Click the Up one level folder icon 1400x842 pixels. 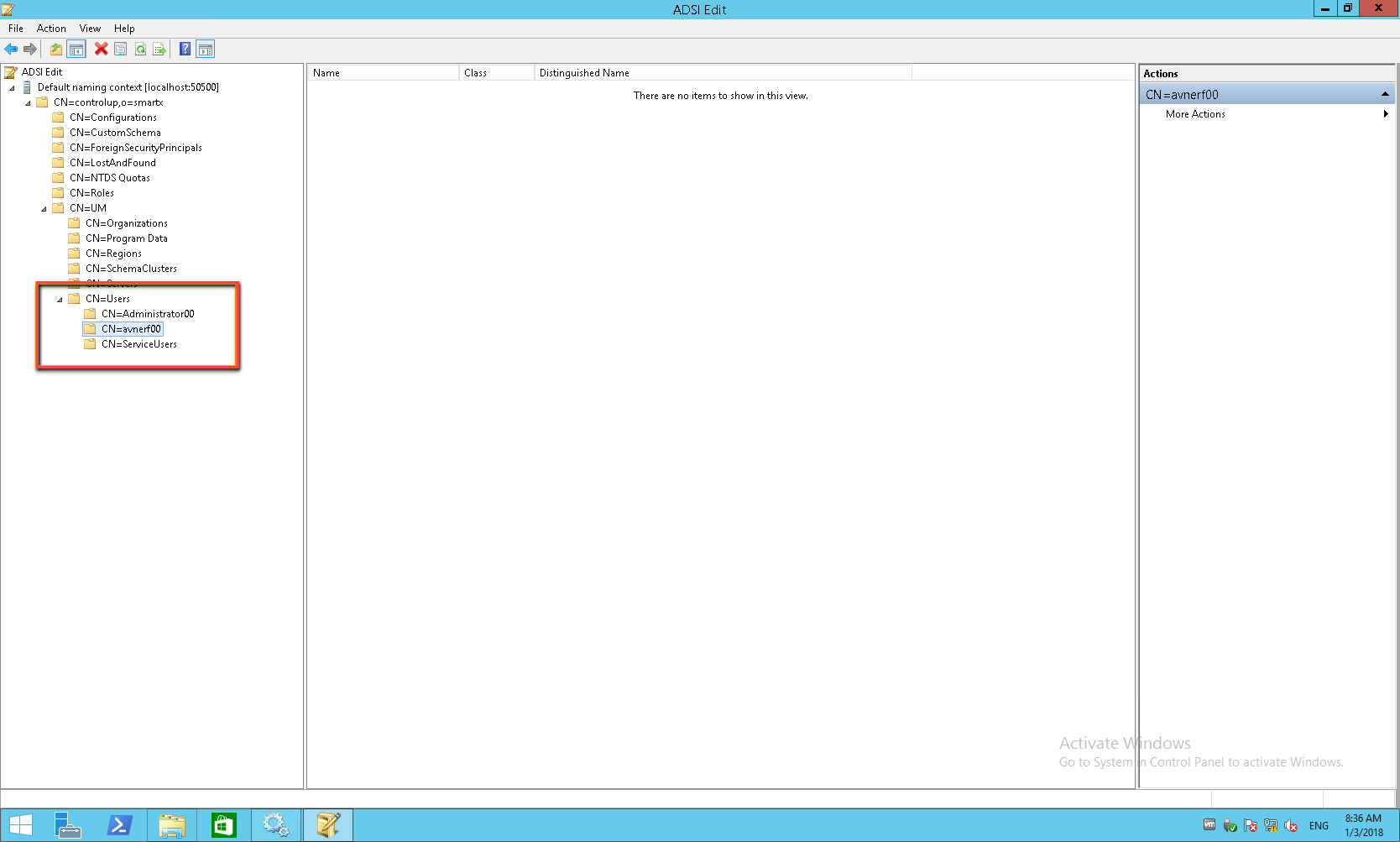tap(56, 50)
